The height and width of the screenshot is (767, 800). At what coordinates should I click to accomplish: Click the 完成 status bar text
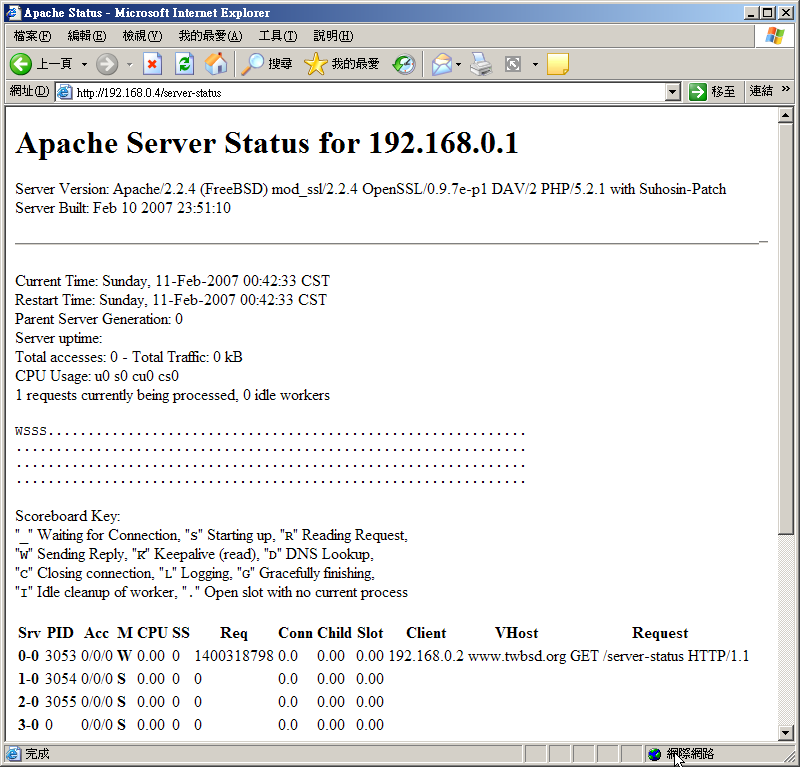pos(37,754)
